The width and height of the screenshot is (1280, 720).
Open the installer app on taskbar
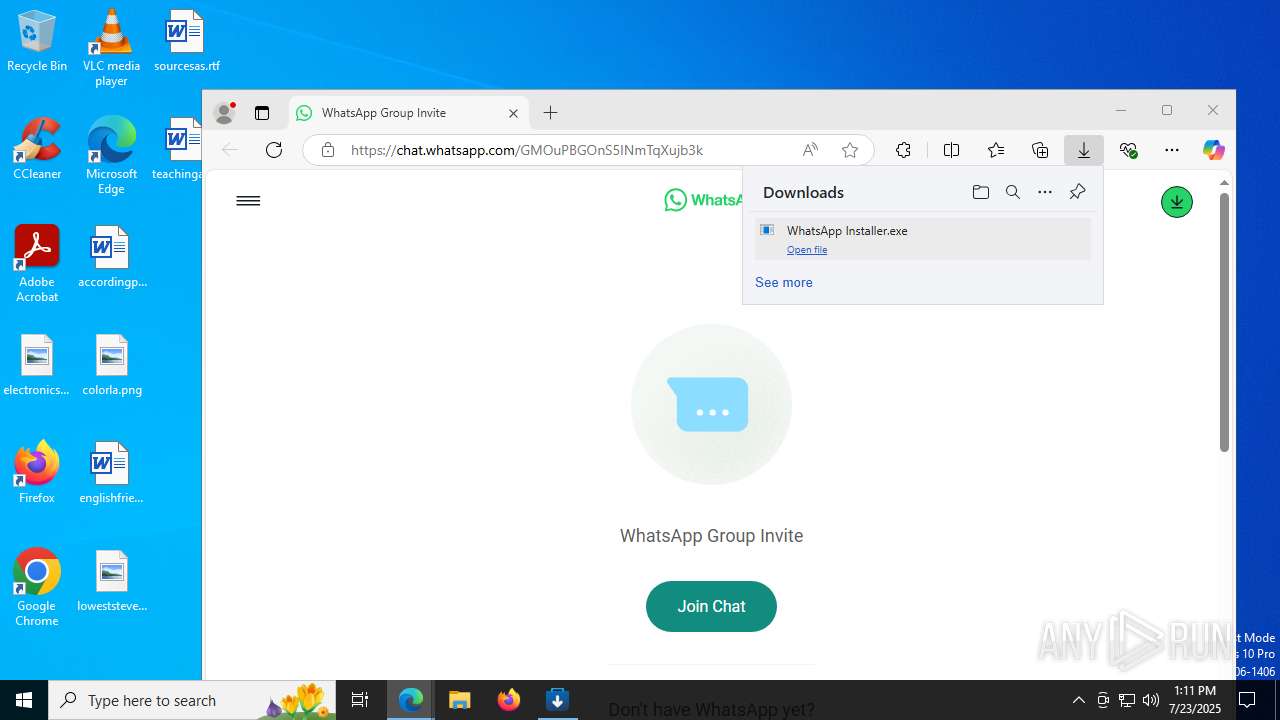coord(557,700)
